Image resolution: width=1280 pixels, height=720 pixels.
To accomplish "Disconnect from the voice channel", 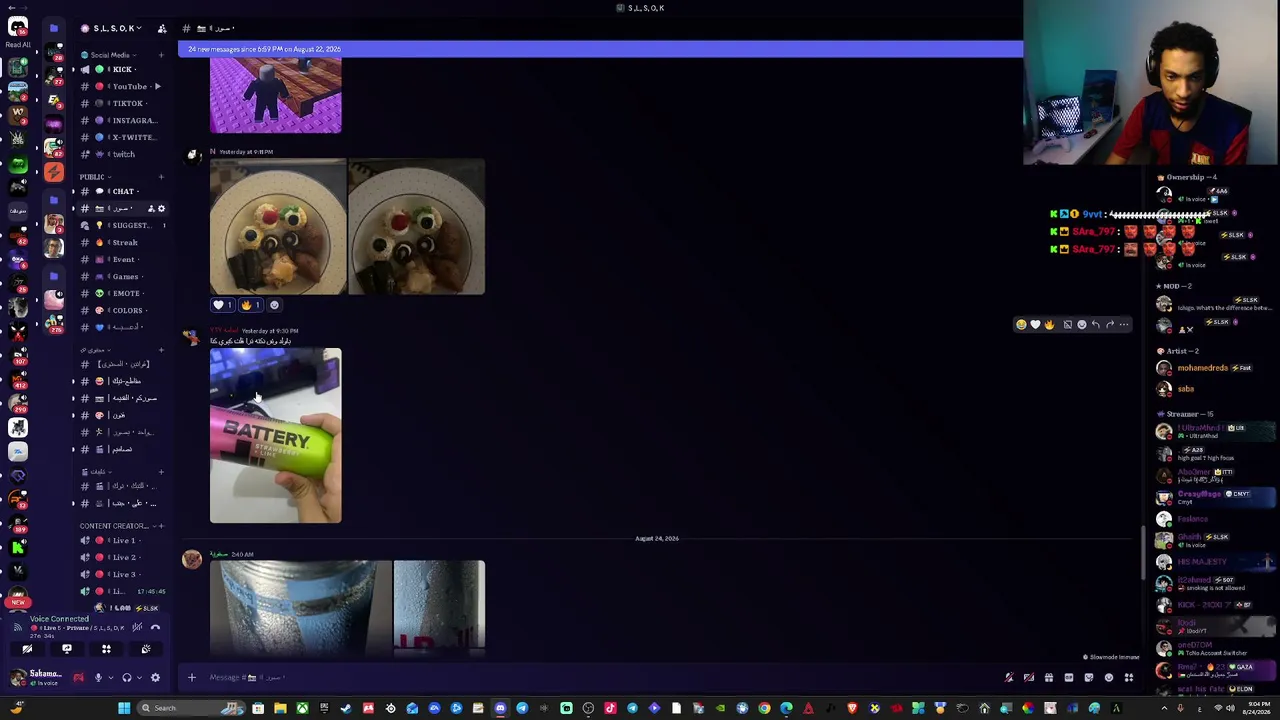I will click(x=155, y=627).
